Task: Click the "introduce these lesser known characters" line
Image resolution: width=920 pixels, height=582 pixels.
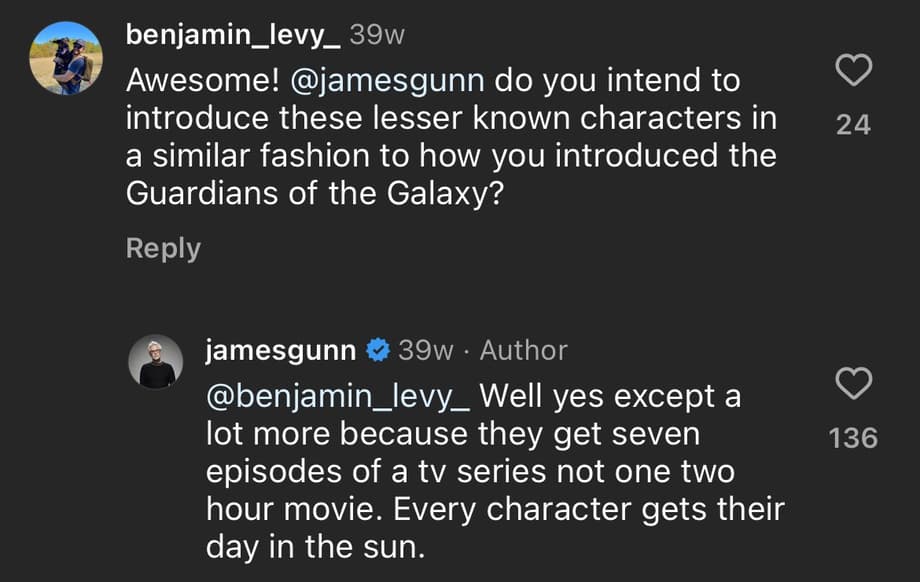Action: click(x=450, y=118)
